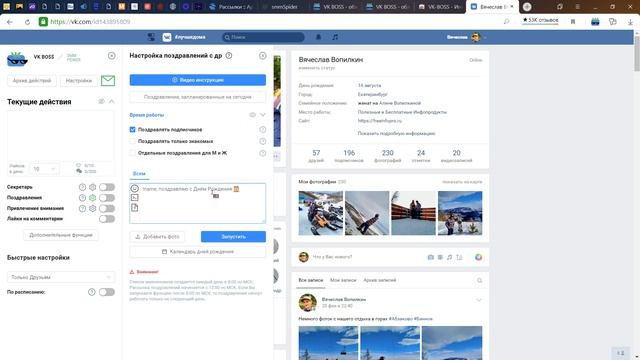Open Календарь дней рождения
640x360 pixels.
tap(198, 252)
